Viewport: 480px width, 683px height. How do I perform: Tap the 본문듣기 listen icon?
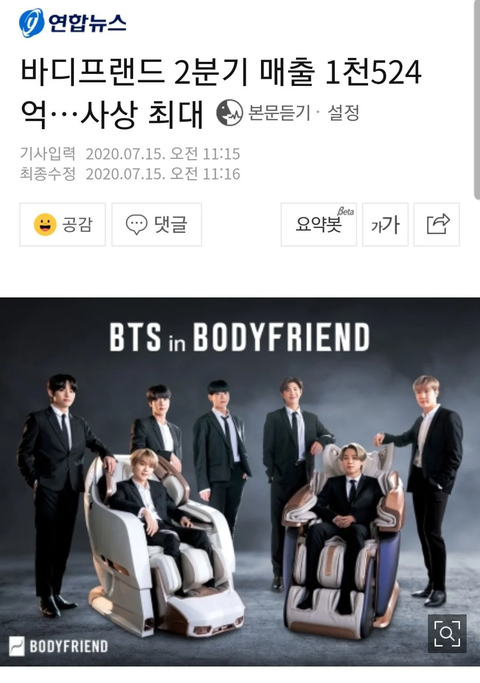click(230, 113)
